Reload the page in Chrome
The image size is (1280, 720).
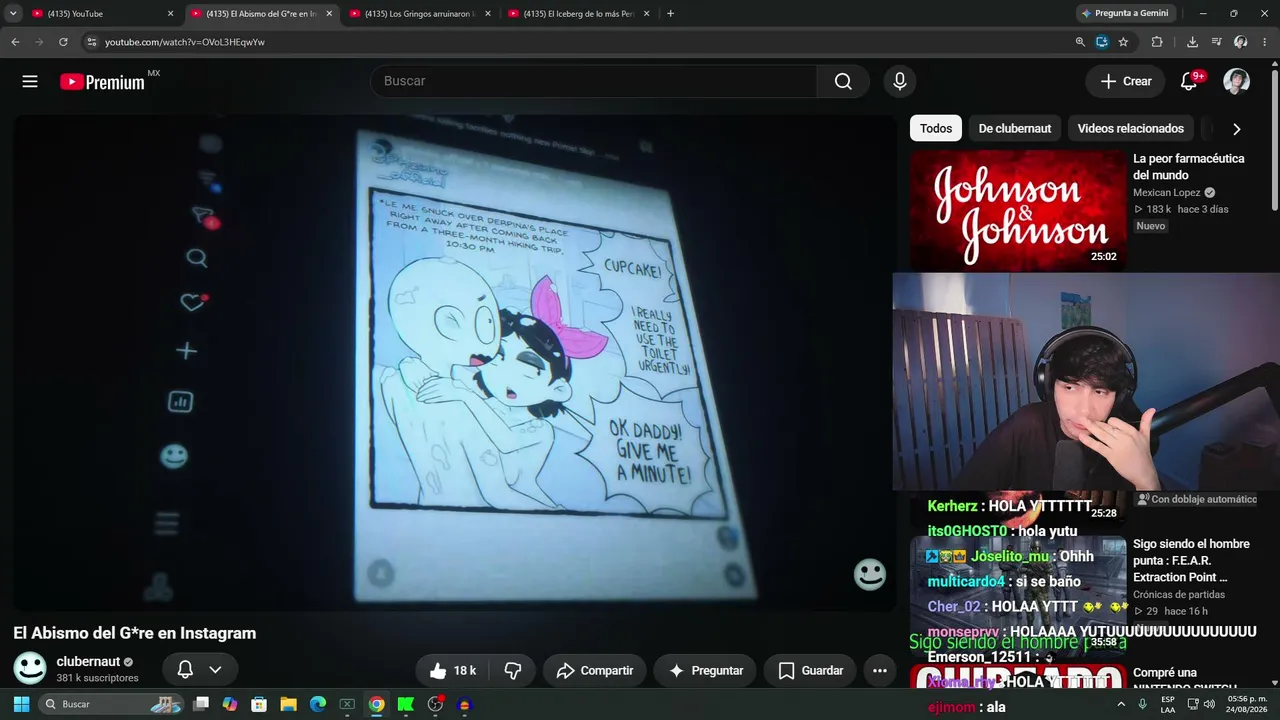coord(63,42)
